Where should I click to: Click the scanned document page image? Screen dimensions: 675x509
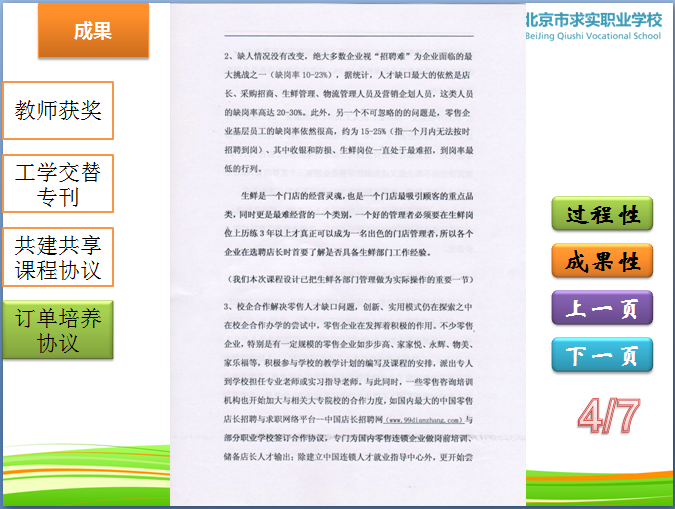tap(348, 254)
